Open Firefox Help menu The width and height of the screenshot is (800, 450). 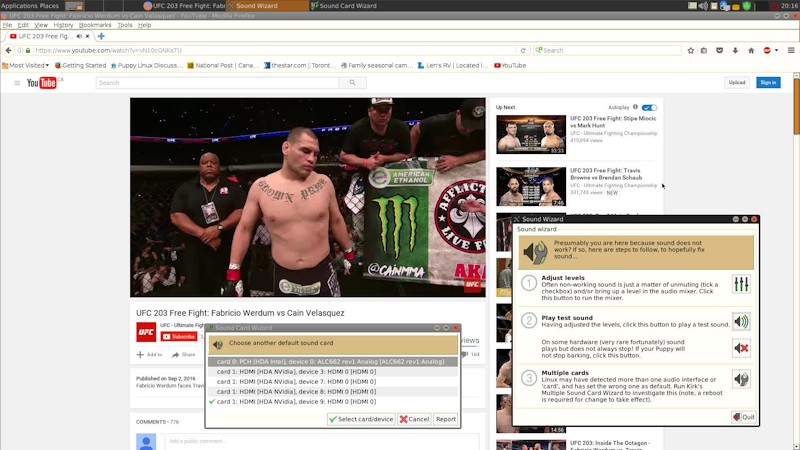click(144, 25)
